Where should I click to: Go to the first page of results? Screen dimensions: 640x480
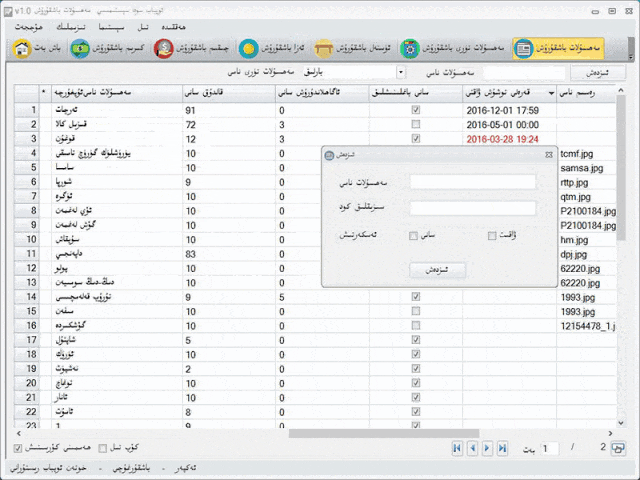point(457,448)
